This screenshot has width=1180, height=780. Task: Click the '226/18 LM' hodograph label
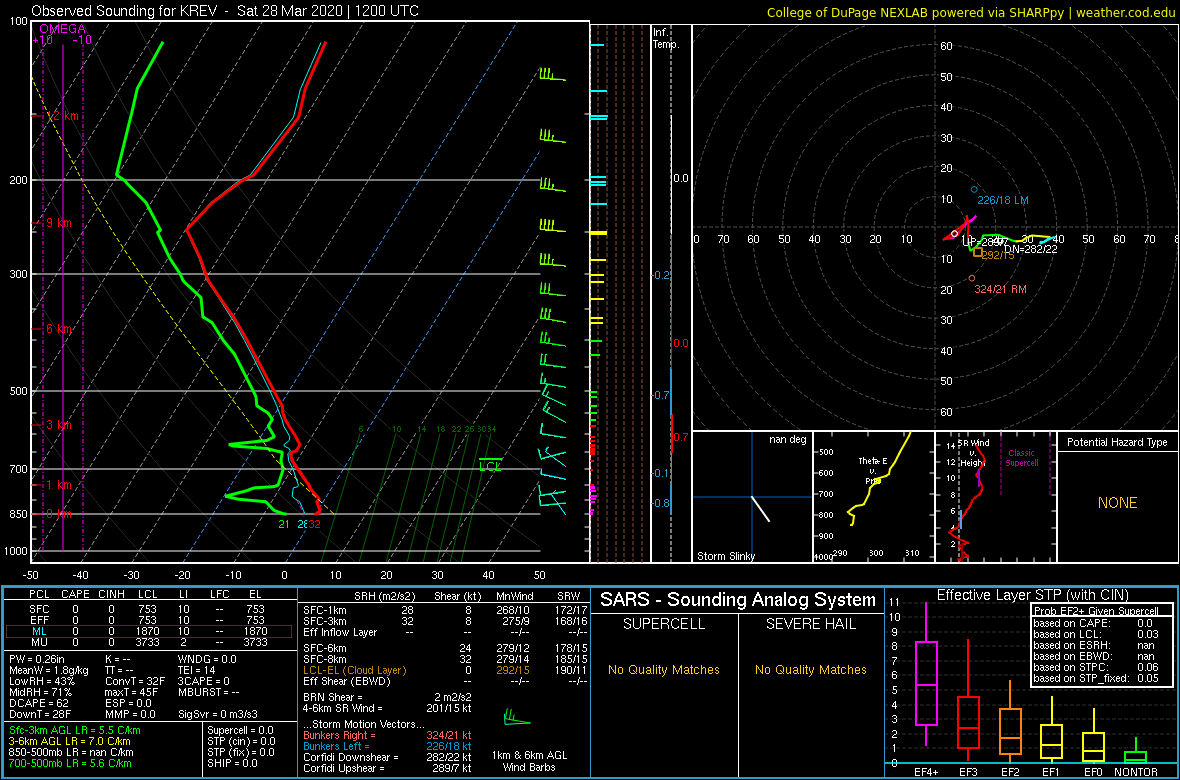click(x=1003, y=200)
